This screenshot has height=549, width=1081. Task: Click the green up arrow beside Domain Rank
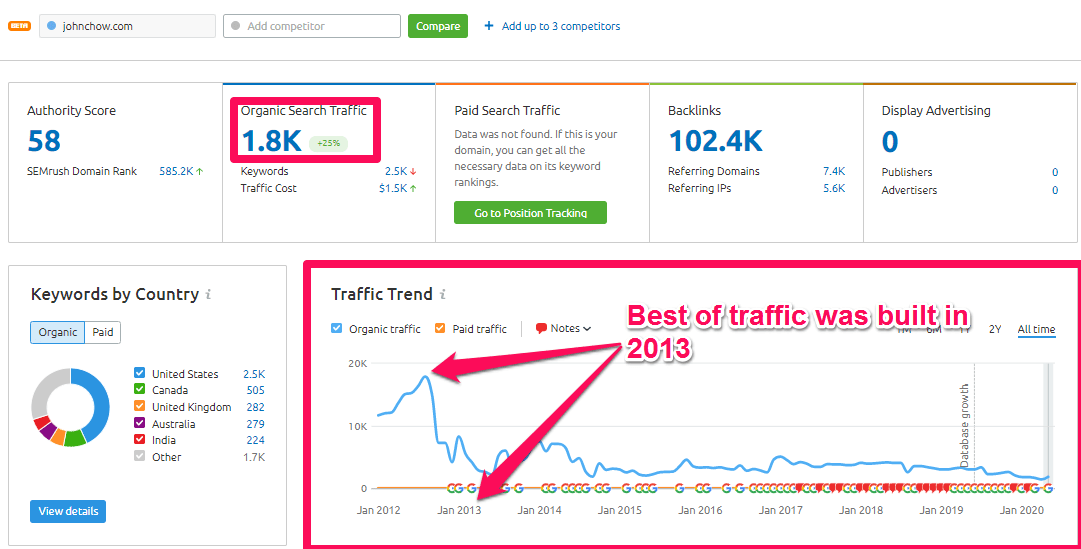[x=200, y=172]
